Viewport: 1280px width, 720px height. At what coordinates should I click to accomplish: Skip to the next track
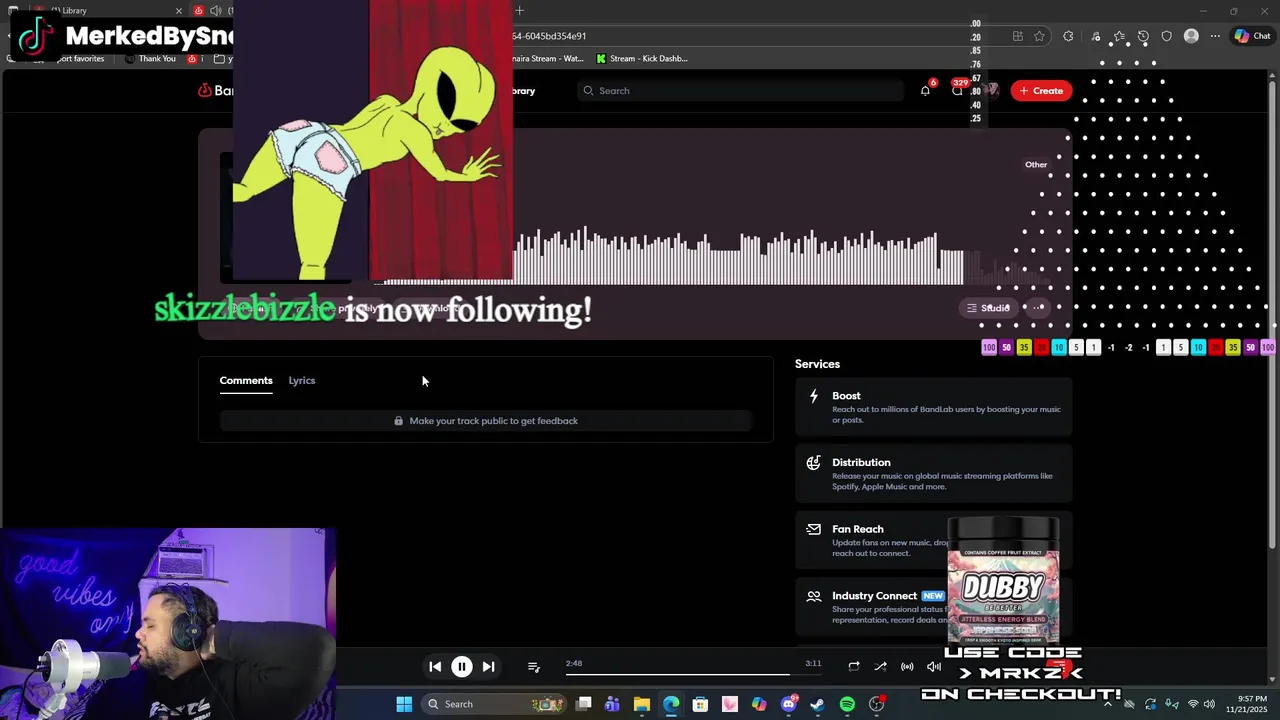[x=488, y=666]
